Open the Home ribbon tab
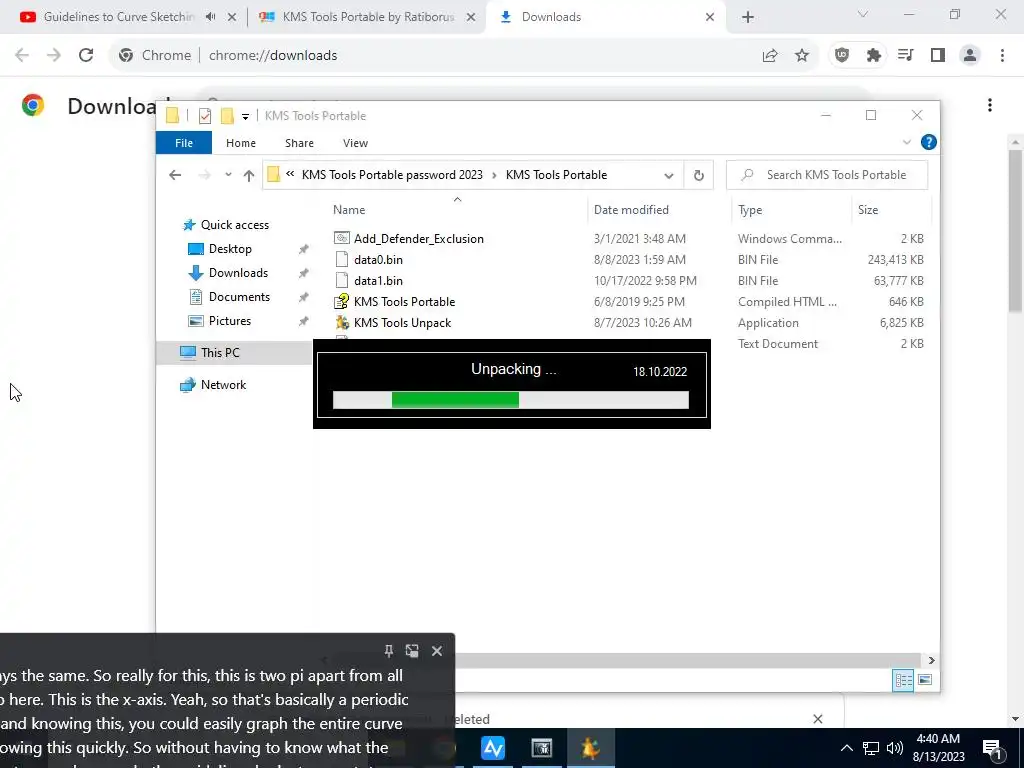This screenshot has height=768, width=1024. point(241,143)
